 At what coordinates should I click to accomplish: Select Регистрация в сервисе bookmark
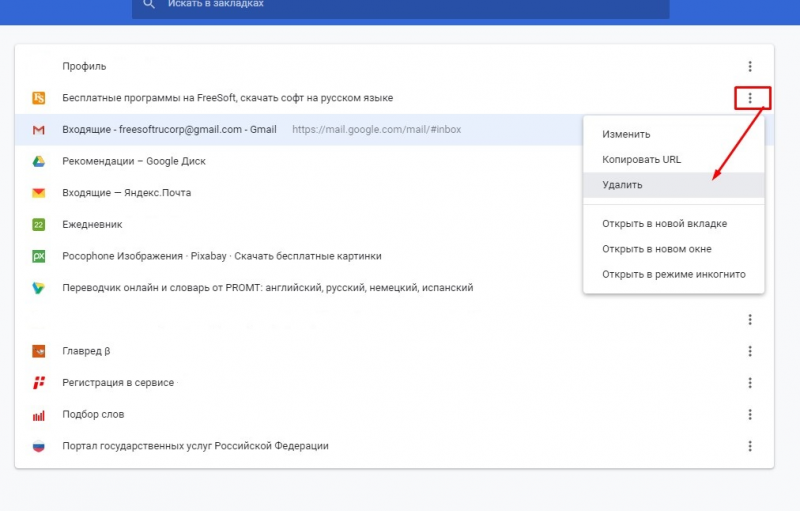pos(394,383)
